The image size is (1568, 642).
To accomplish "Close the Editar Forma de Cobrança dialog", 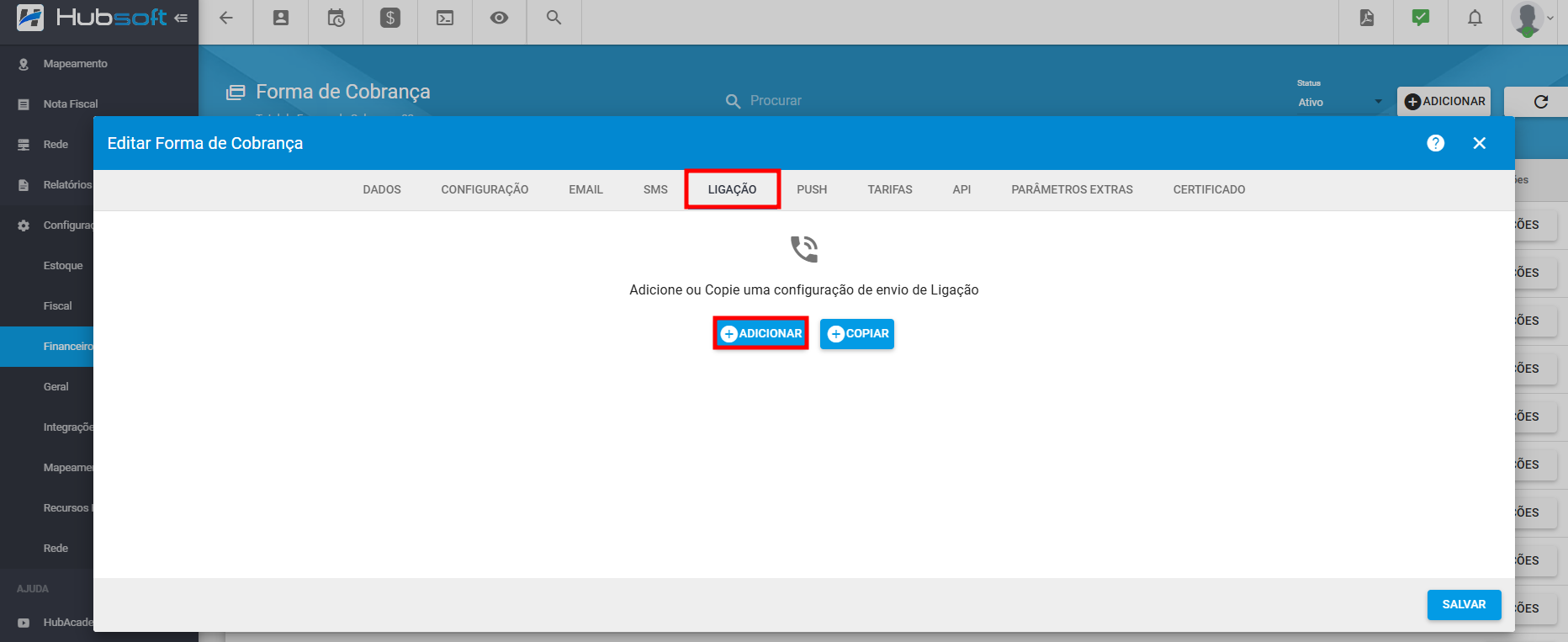I will 1479,143.
